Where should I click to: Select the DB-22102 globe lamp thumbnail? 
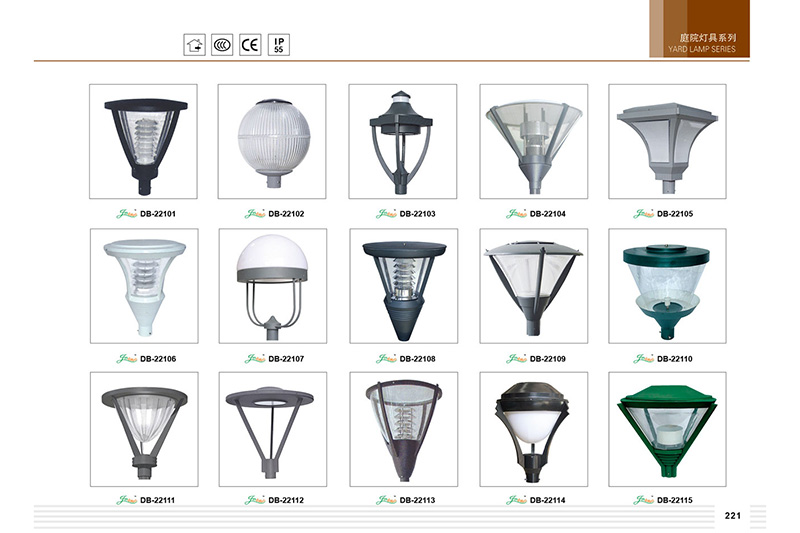tap(272, 141)
